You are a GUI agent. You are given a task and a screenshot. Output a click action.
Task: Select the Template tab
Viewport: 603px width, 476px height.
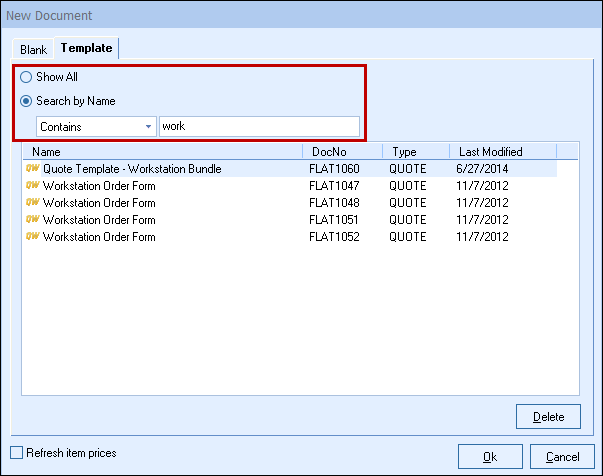pyautogui.click(x=87, y=48)
